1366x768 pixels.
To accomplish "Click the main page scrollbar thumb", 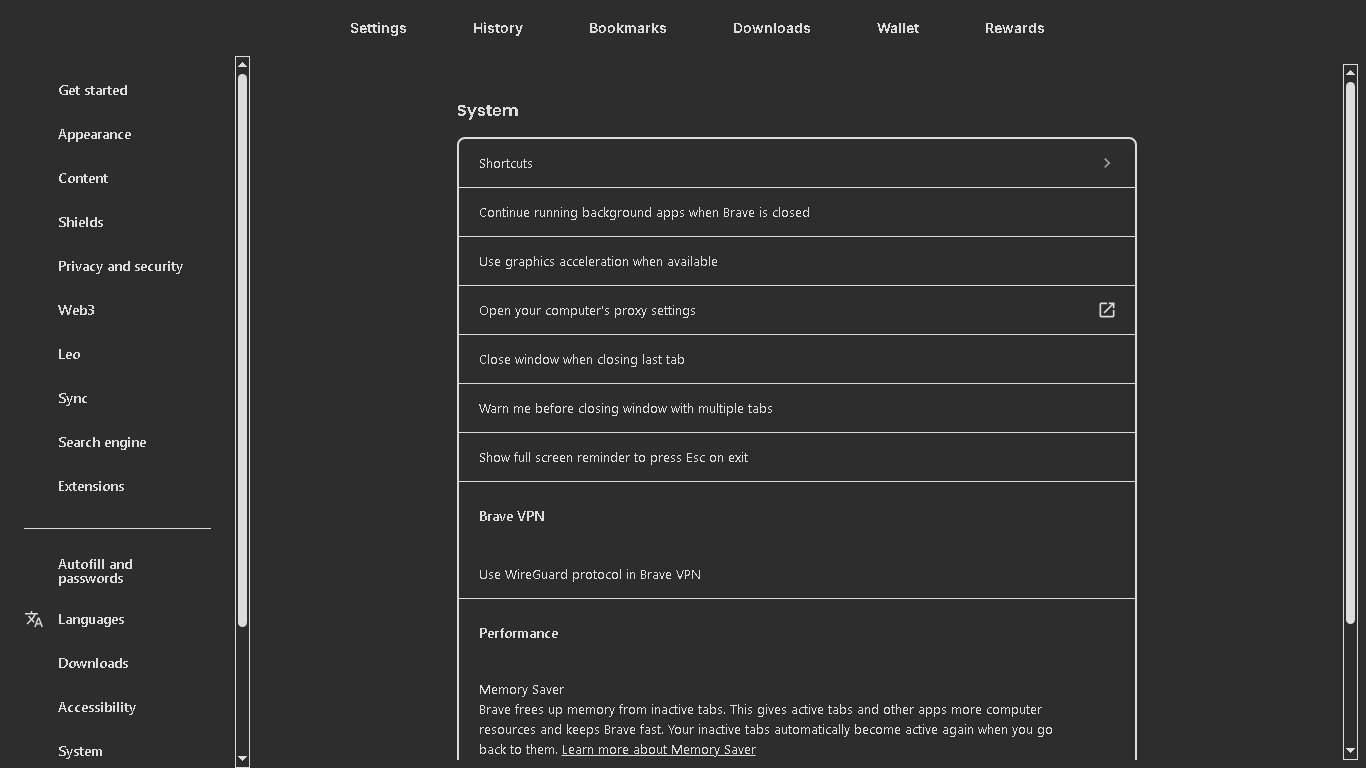I will coord(1350,354).
